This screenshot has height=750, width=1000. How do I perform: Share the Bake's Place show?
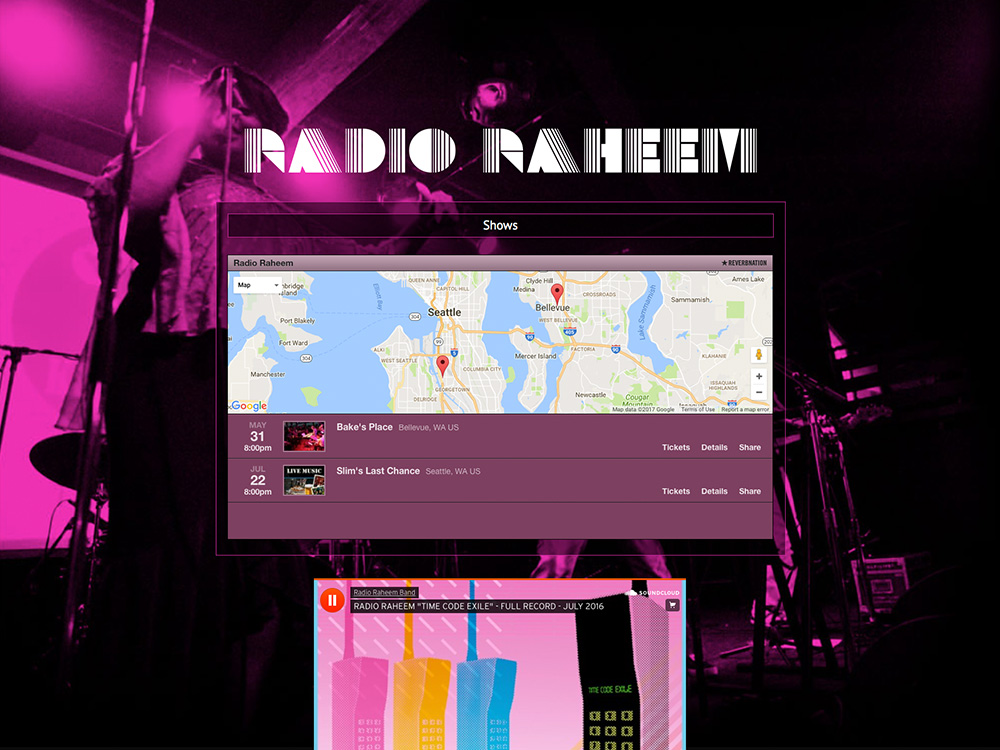750,448
